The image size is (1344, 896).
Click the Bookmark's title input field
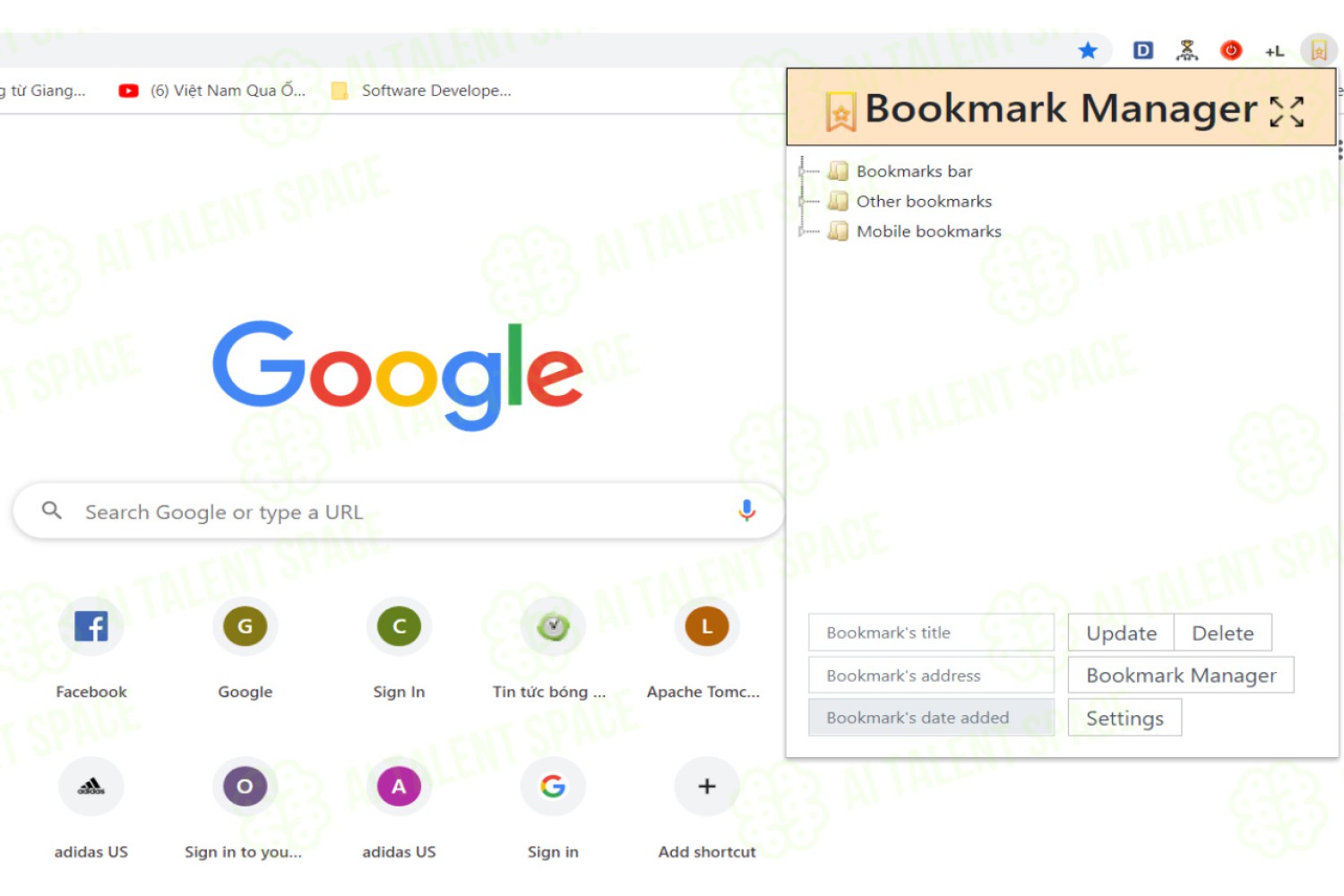pyautogui.click(x=931, y=633)
